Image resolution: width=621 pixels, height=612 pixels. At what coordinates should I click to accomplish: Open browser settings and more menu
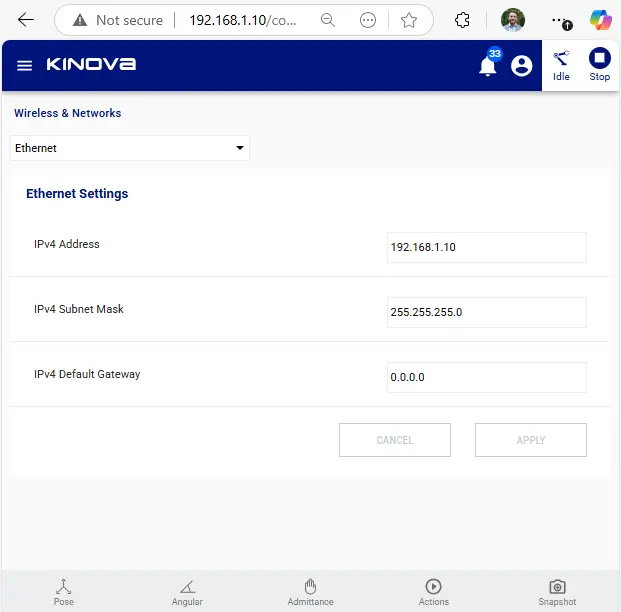tap(560, 21)
